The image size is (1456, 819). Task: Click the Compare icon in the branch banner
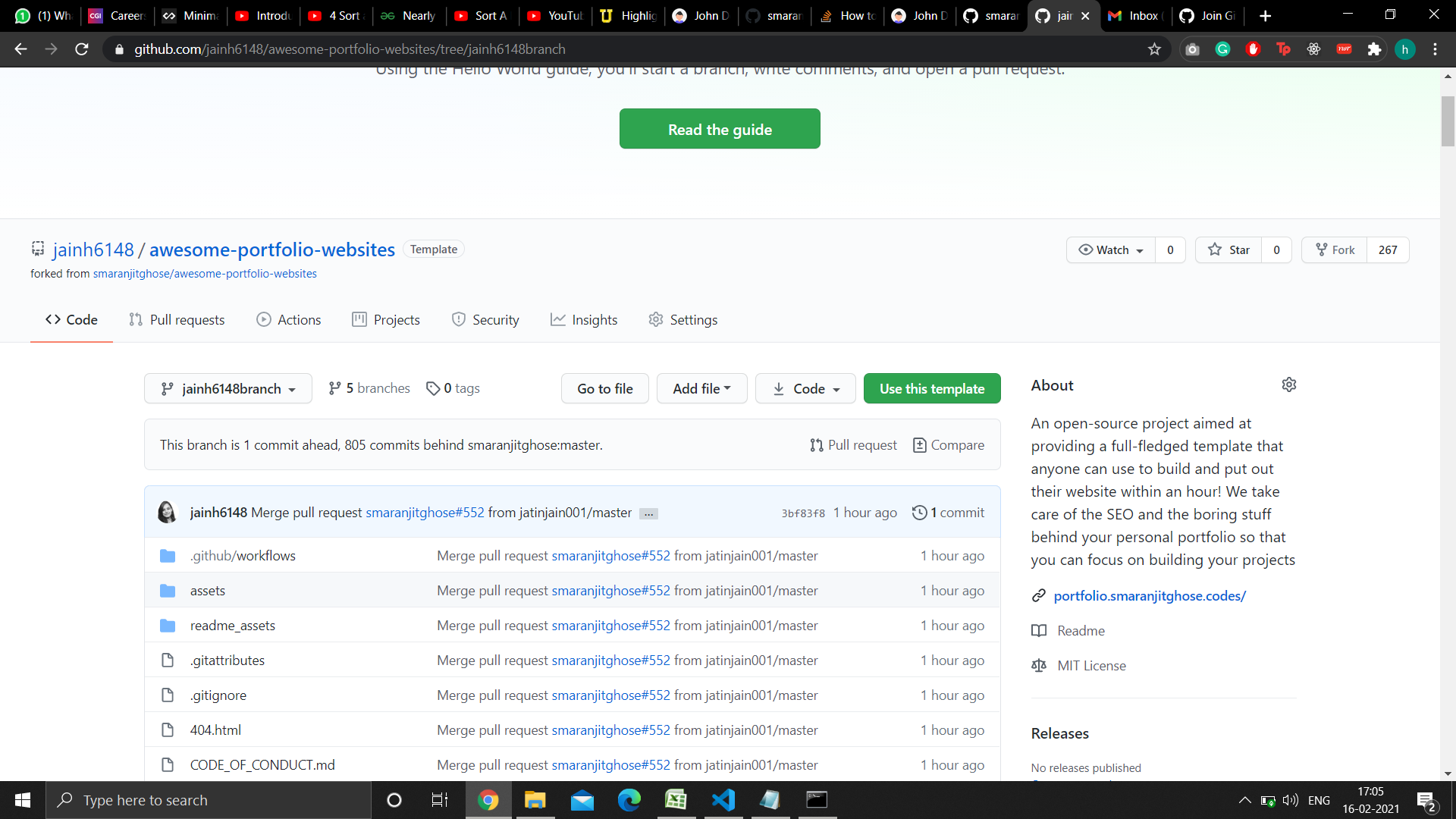920,445
